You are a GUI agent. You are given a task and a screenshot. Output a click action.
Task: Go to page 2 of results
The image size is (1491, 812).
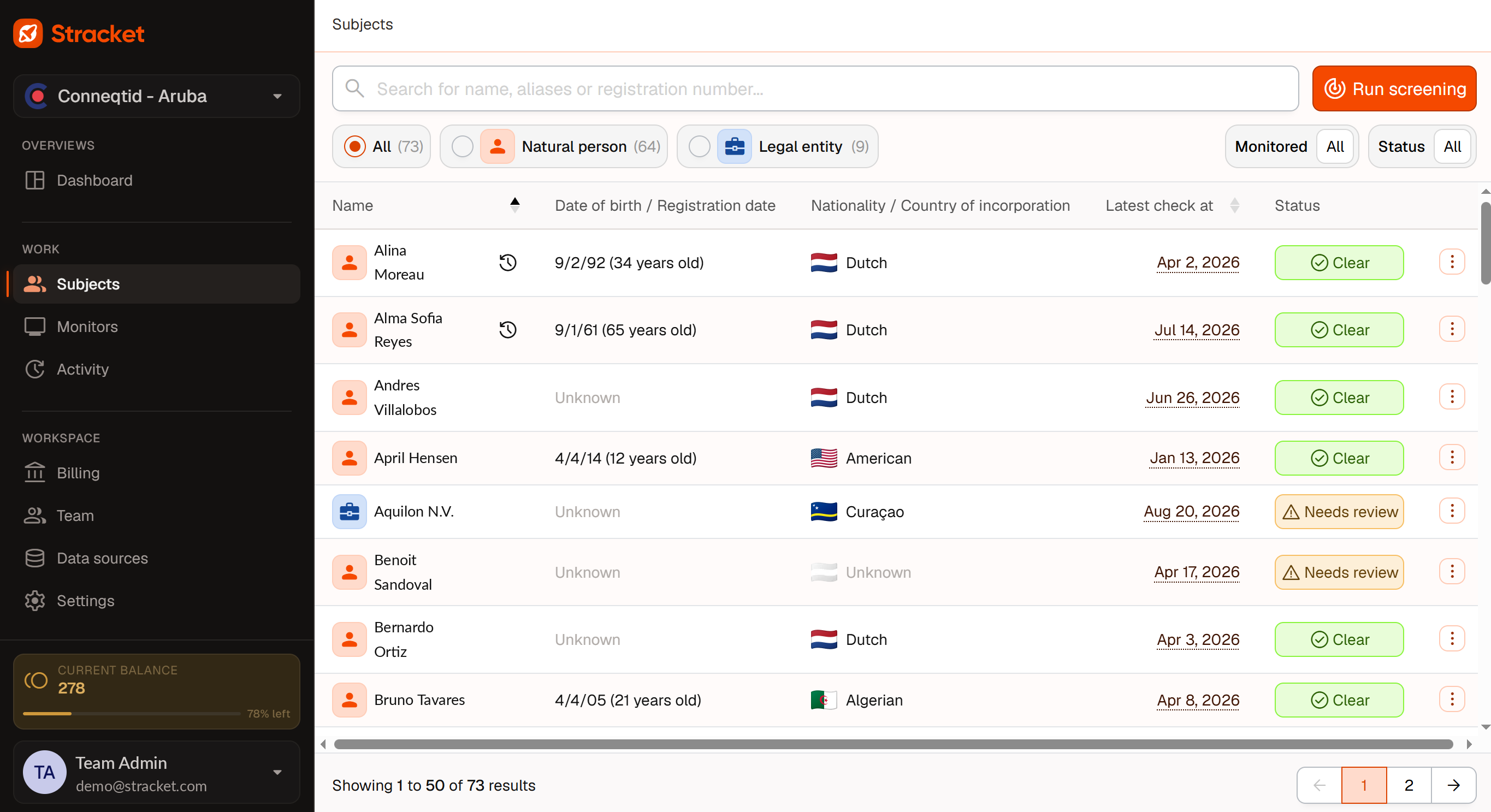1408,785
